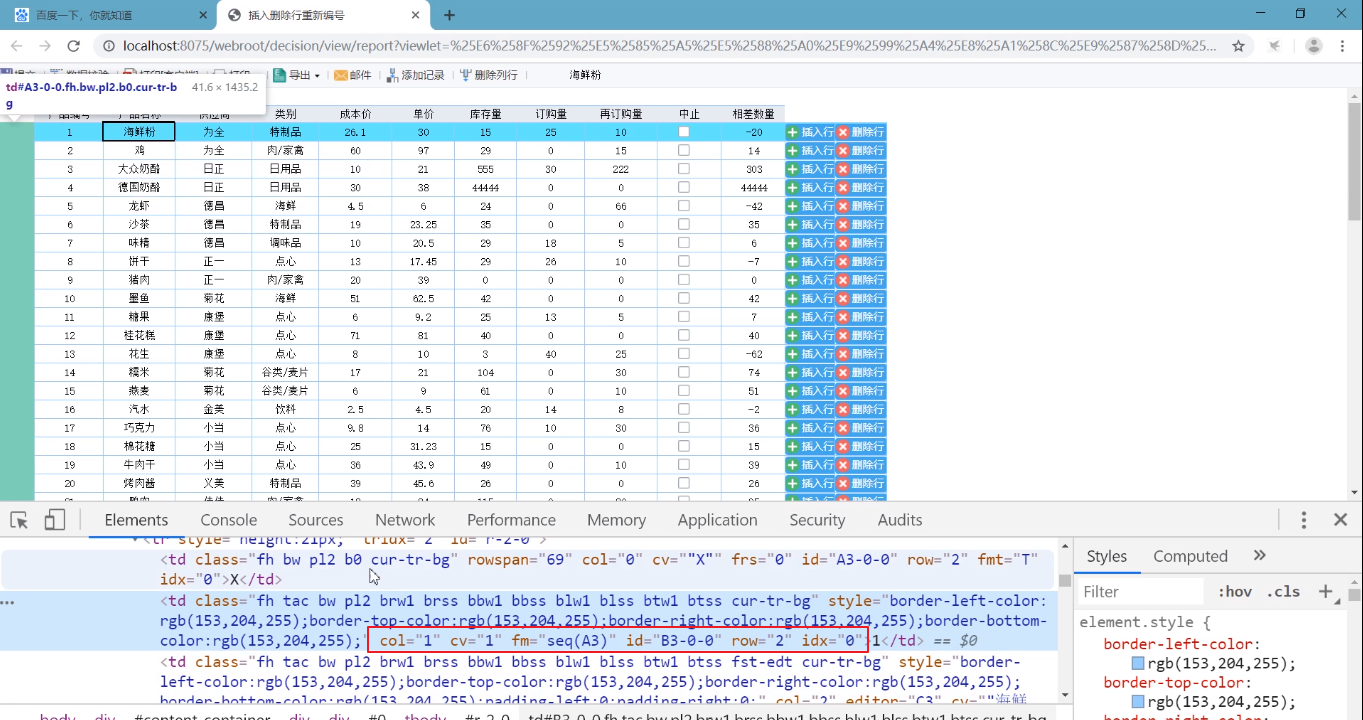The width and height of the screenshot is (1363, 720).
Task: Open a new tab with the plus icon
Action: point(450,15)
